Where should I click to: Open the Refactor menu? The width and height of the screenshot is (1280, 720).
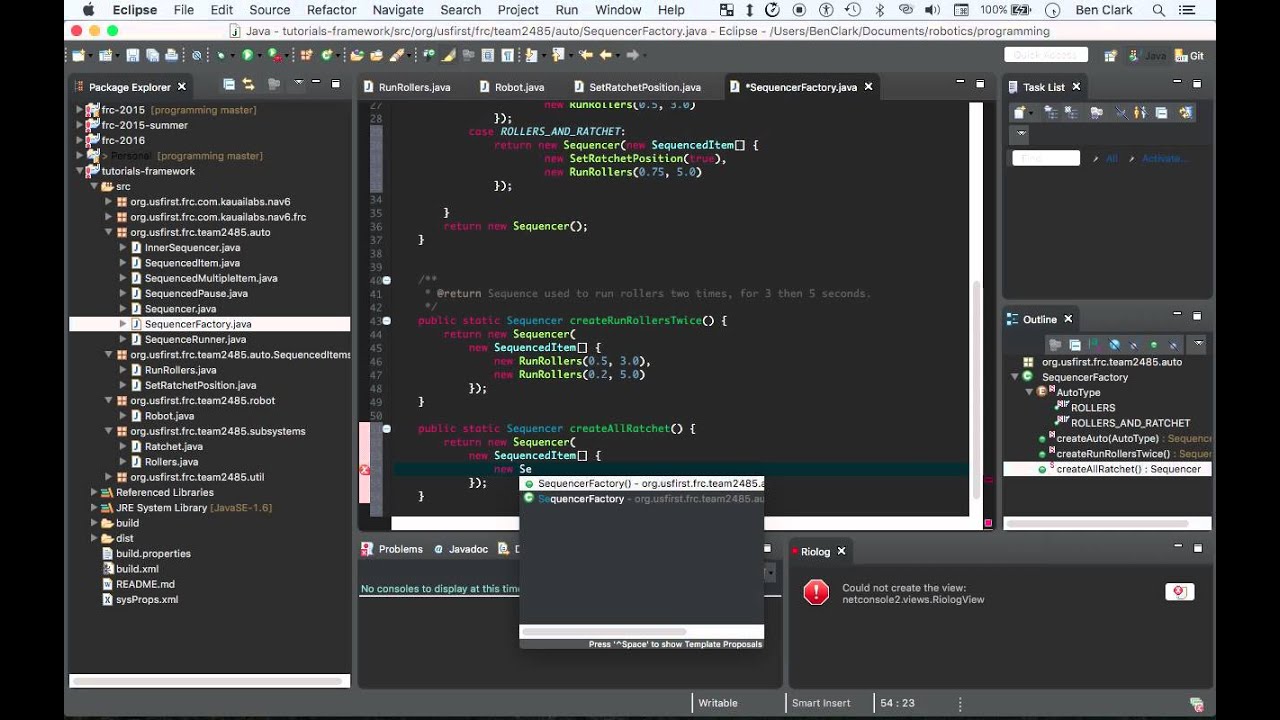331,10
